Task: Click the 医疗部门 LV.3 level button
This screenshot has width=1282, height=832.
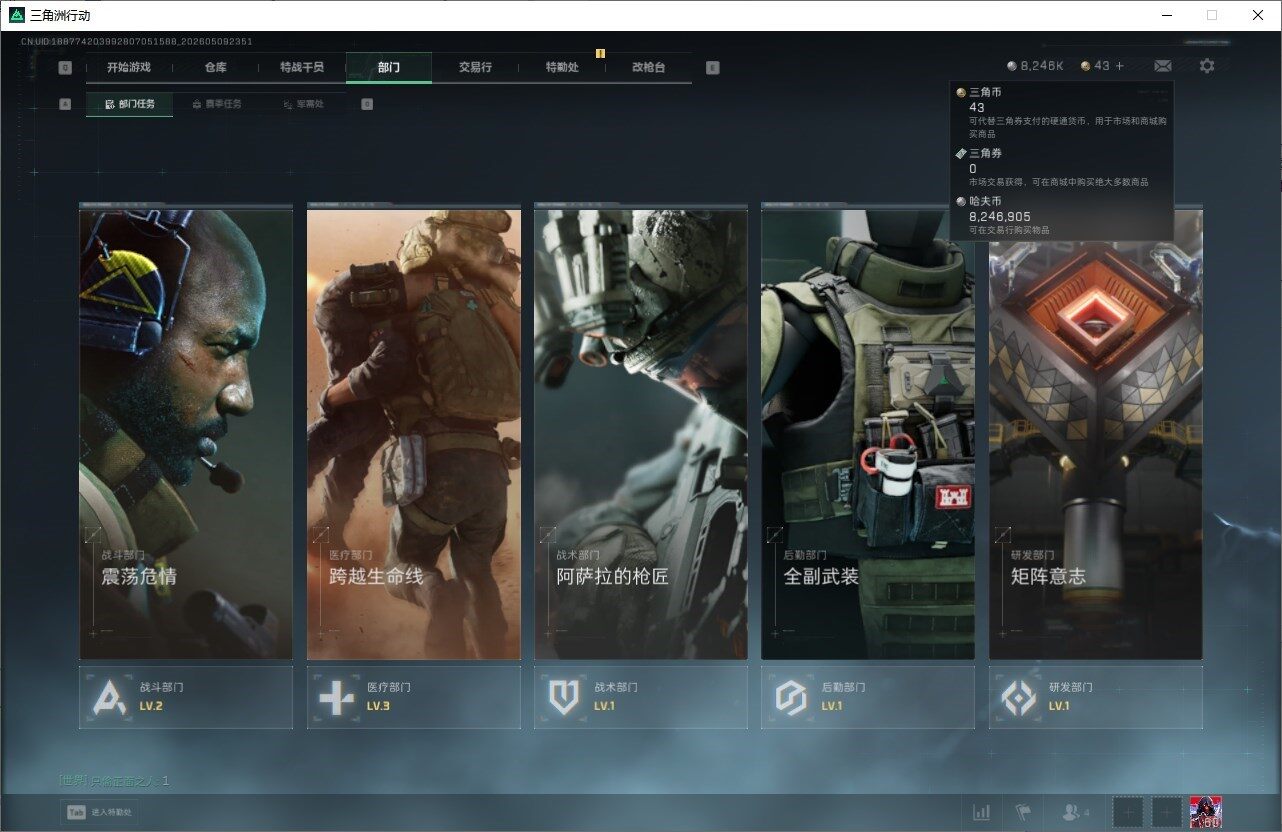Action: 414,698
